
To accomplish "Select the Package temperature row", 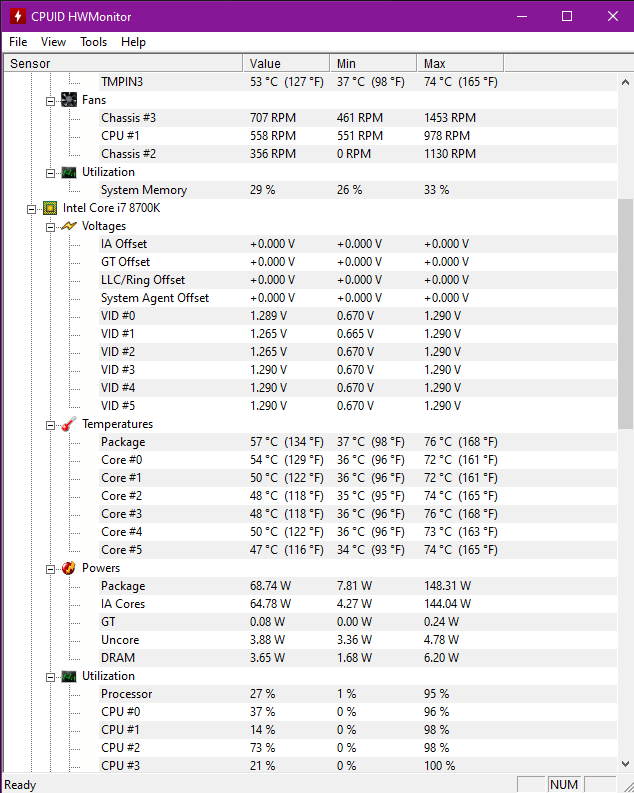I will (x=123, y=442).
